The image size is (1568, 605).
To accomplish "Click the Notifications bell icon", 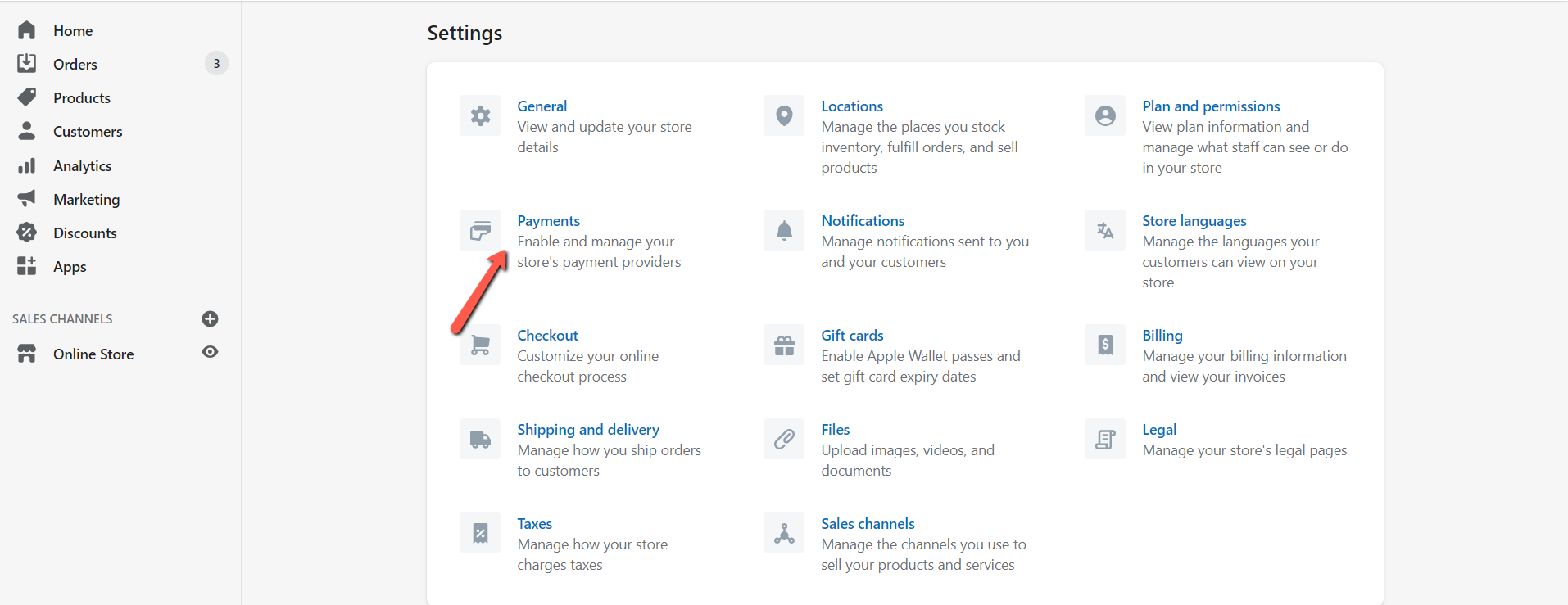I will 784,230.
